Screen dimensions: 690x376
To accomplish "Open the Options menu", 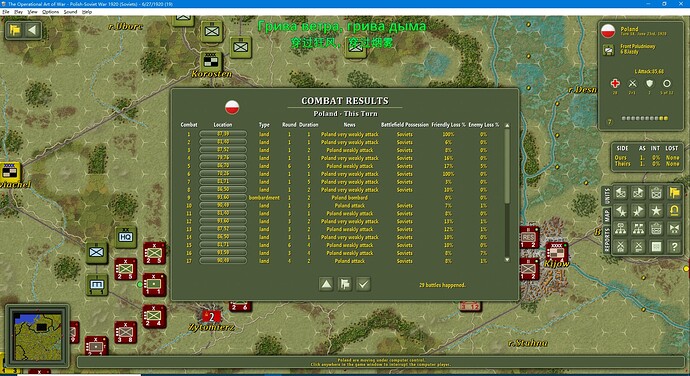I will [51, 12].
